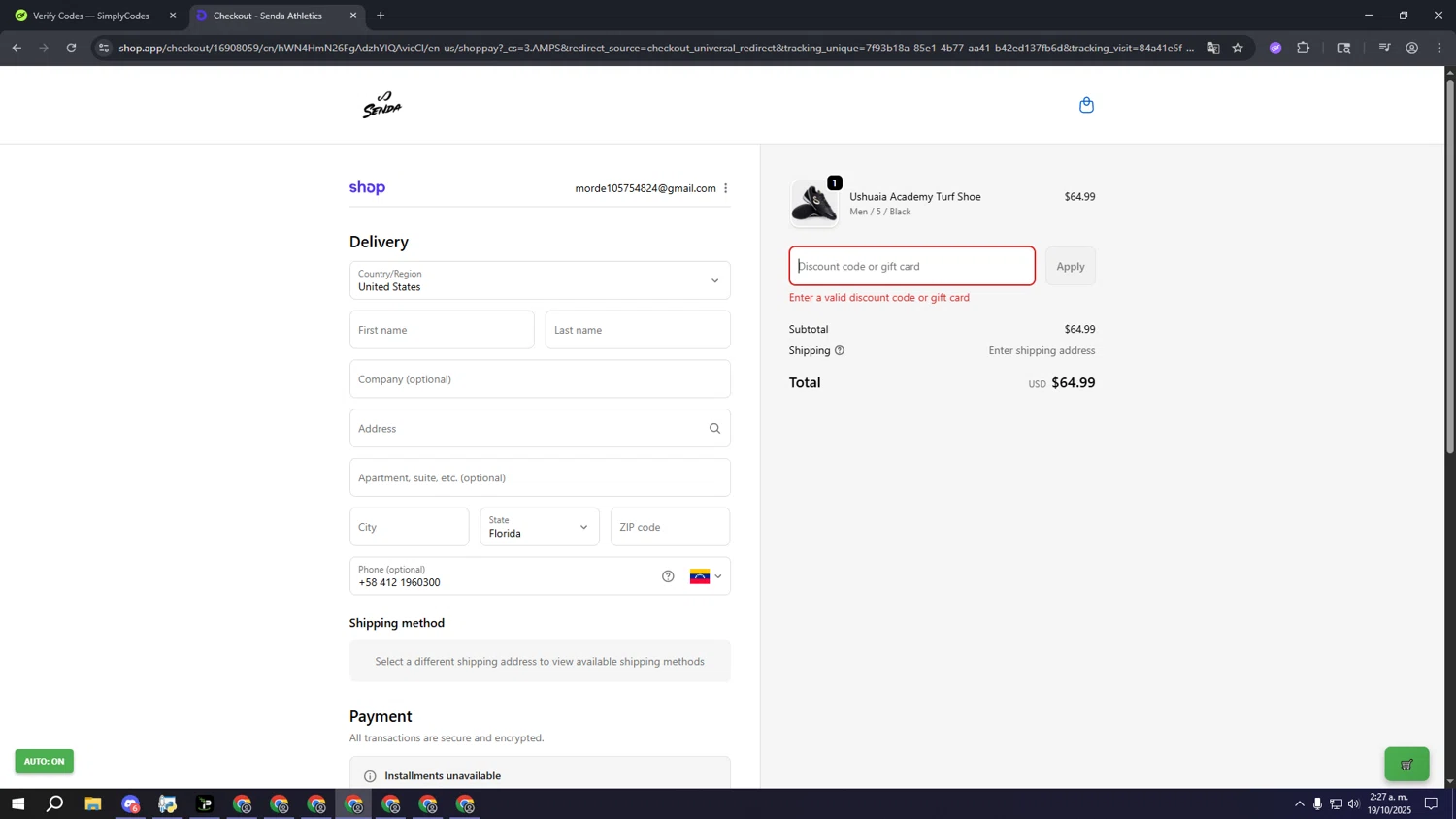Select the Checkout - Senda Athletics tab
Screen dimensions: 1456x819
pyautogui.click(x=275, y=16)
